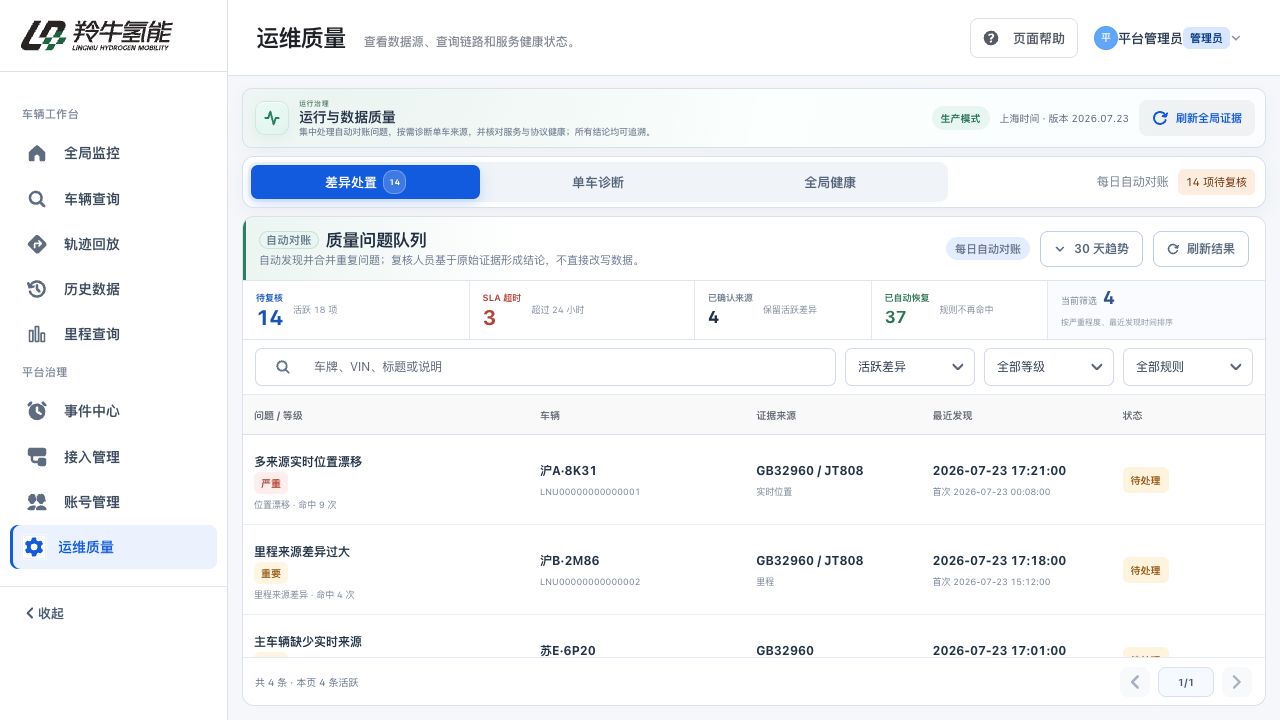The width and height of the screenshot is (1280, 720).
Task: Open issue 主车辆缺少实时来源
Action: pos(308,642)
